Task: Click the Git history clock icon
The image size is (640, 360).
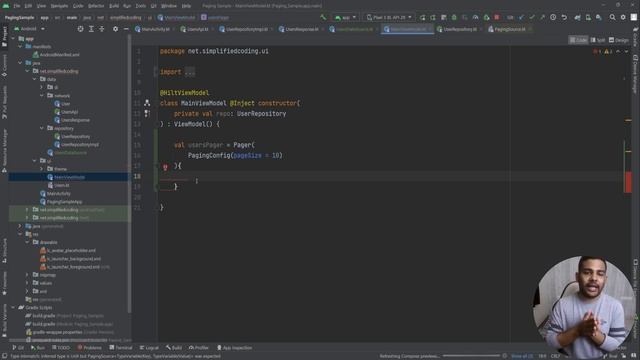Action: (x=553, y=18)
